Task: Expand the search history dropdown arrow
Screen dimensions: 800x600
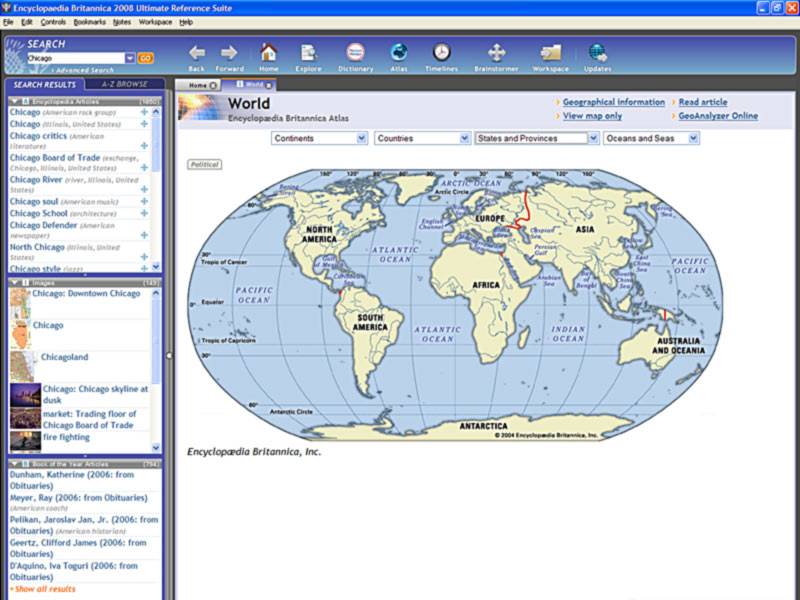Action: point(130,58)
